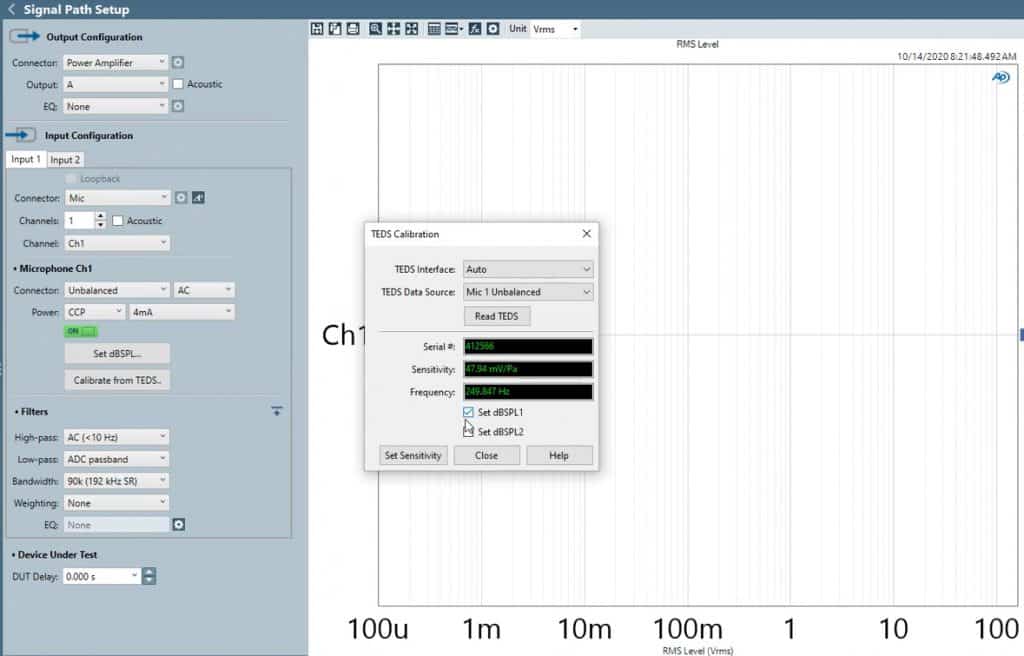Open the TEDS Interface dropdown
This screenshot has height=656, width=1024.
point(528,269)
